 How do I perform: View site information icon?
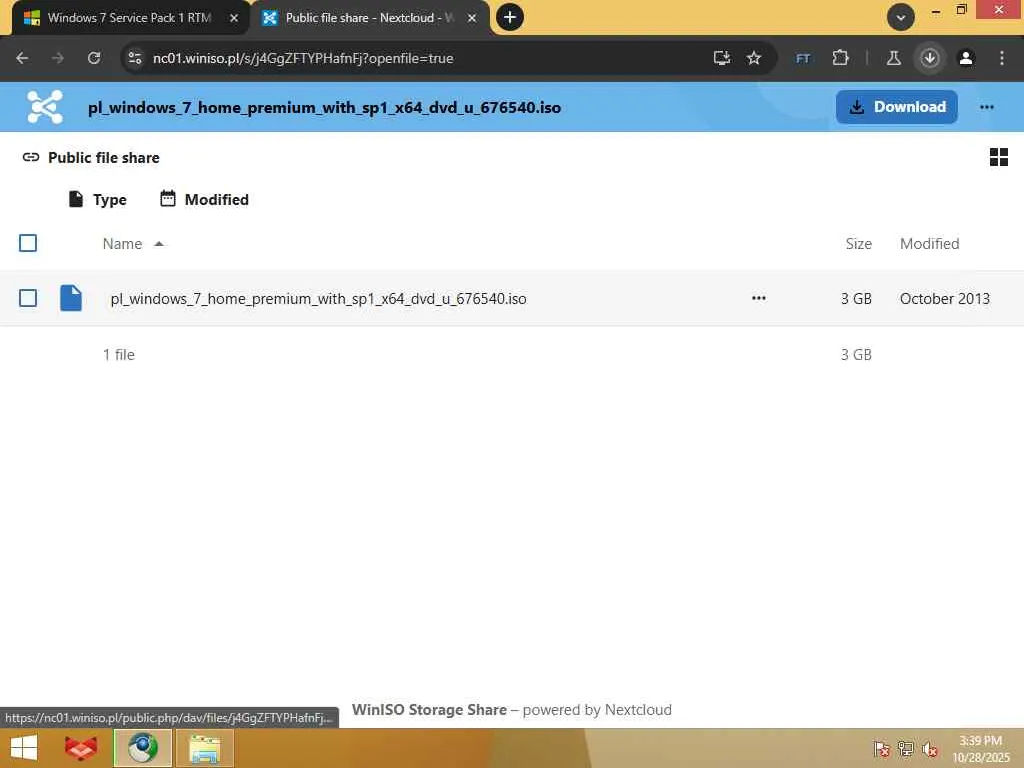point(135,58)
